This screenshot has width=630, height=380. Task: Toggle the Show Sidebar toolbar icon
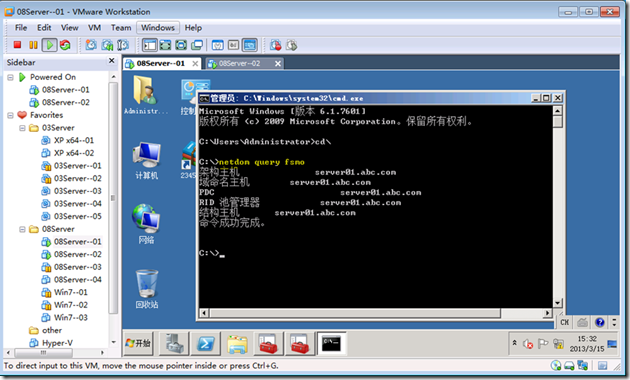[150, 45]
